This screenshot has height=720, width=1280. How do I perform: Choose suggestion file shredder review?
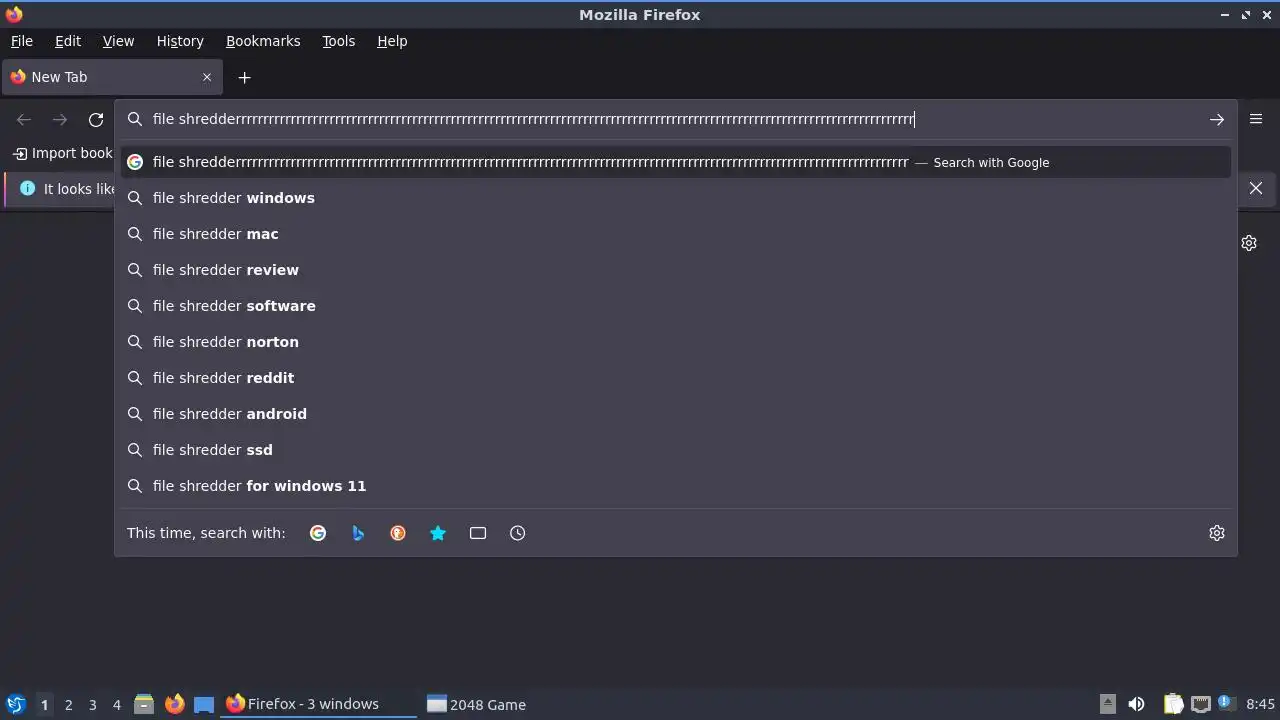tap(676, 270)
